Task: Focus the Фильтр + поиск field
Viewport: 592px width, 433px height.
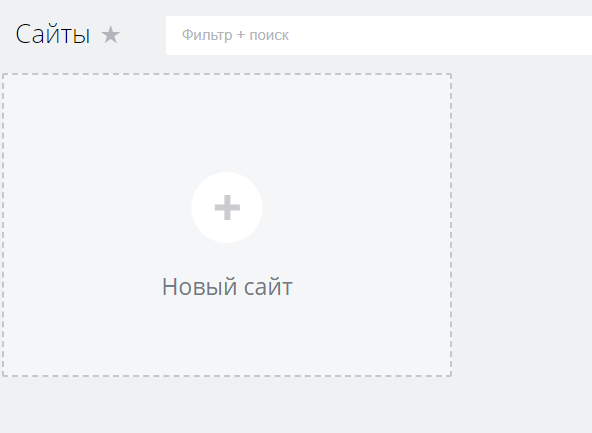Action: click(x=379, y=35)
